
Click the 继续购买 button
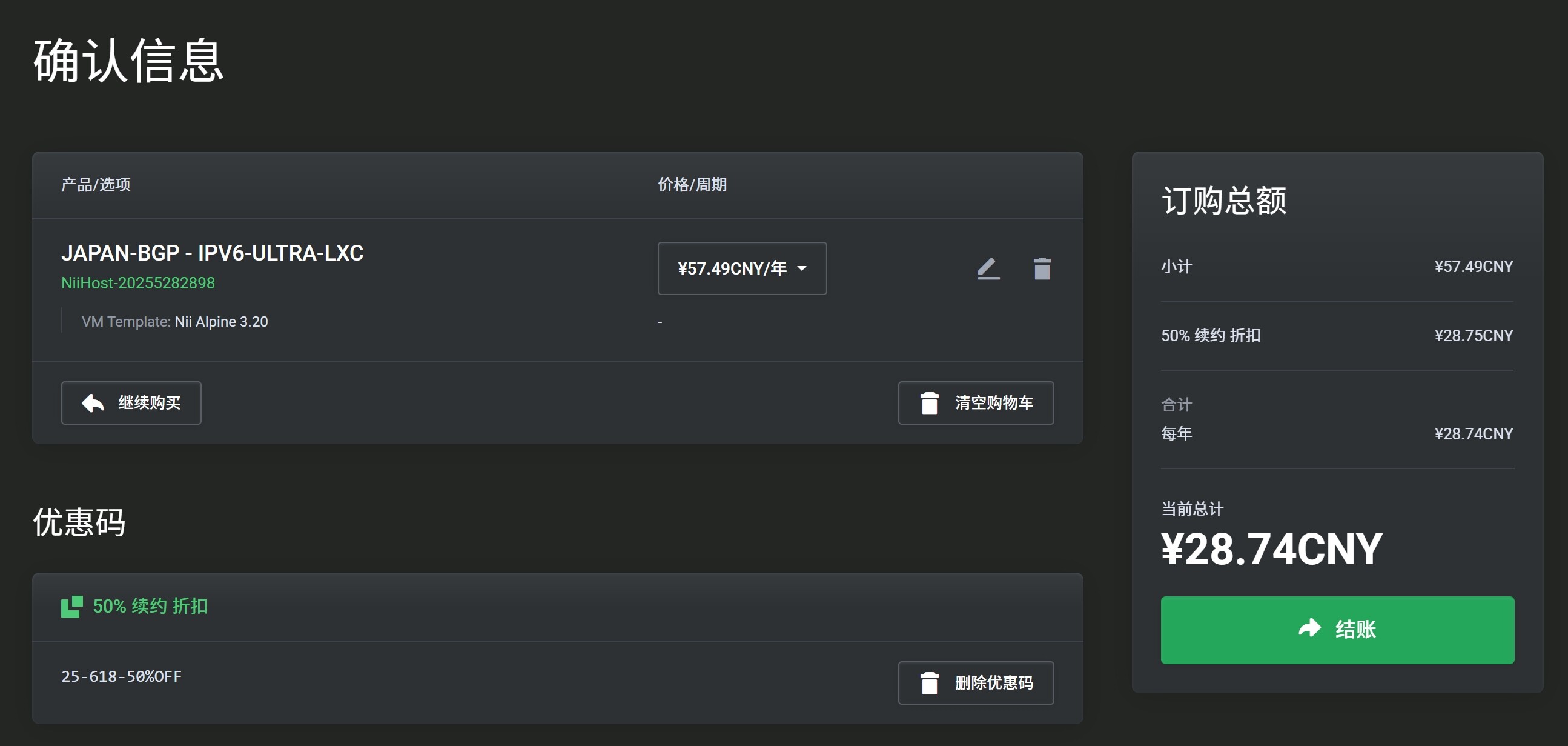131,402
